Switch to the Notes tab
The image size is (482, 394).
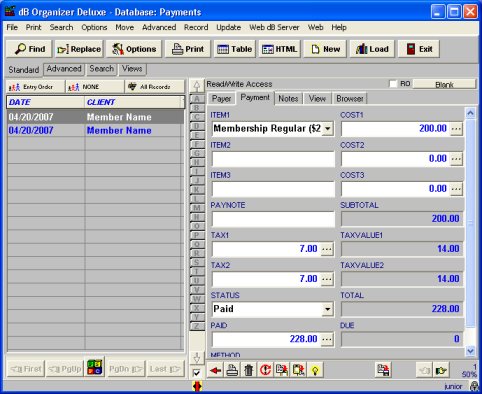point(288,99)
